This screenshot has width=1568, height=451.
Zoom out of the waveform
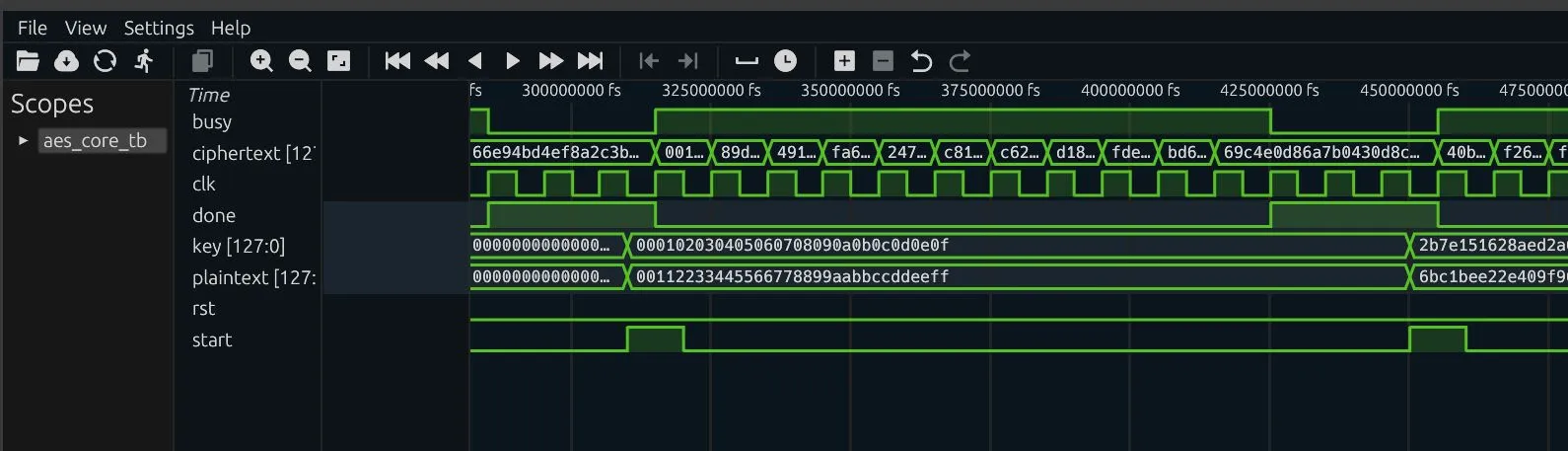click(300, 61)
